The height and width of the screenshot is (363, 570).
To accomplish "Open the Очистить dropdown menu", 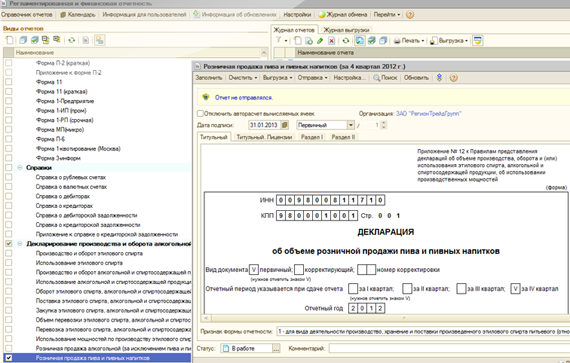I will (243, 78).
